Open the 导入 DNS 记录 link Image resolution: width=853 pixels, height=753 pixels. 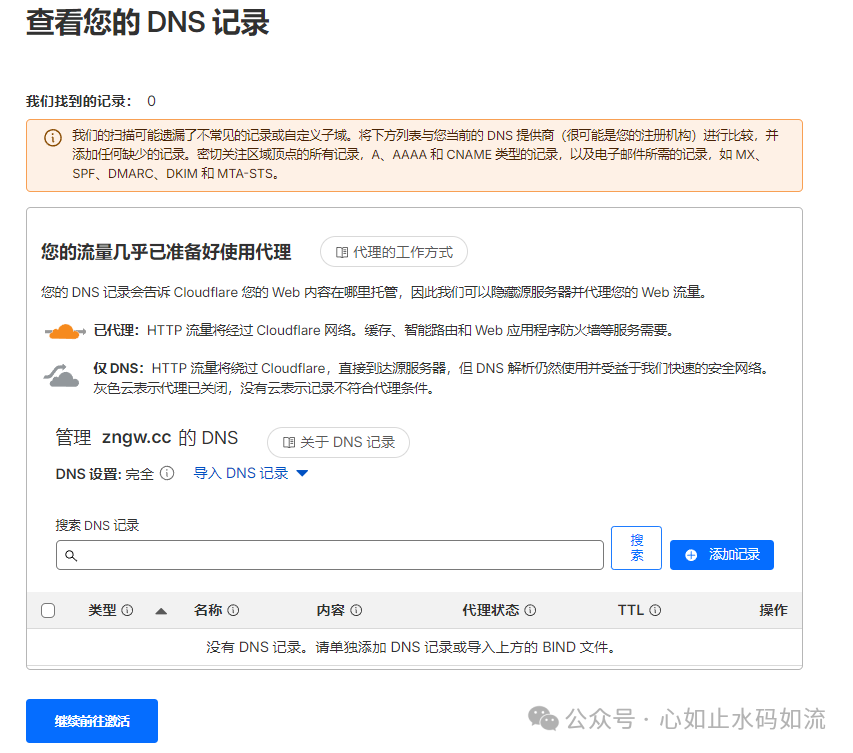click(241, 473)
